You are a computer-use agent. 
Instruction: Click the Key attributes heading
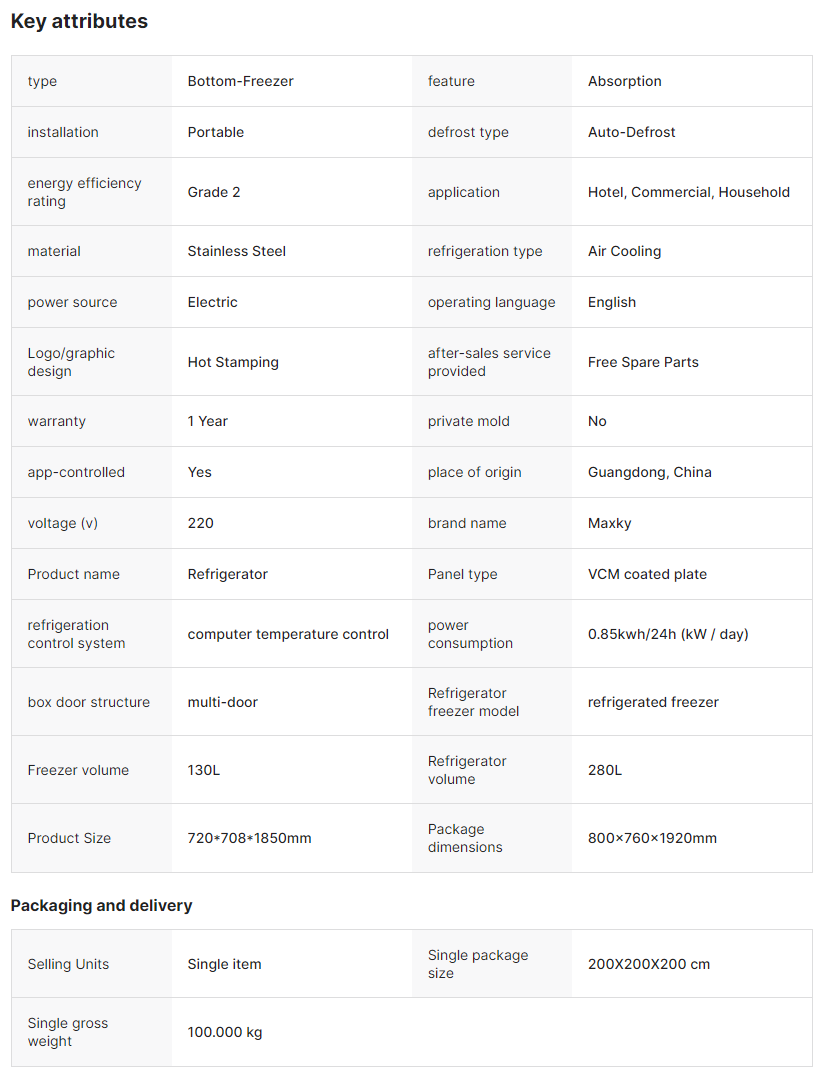pos(79,21)
